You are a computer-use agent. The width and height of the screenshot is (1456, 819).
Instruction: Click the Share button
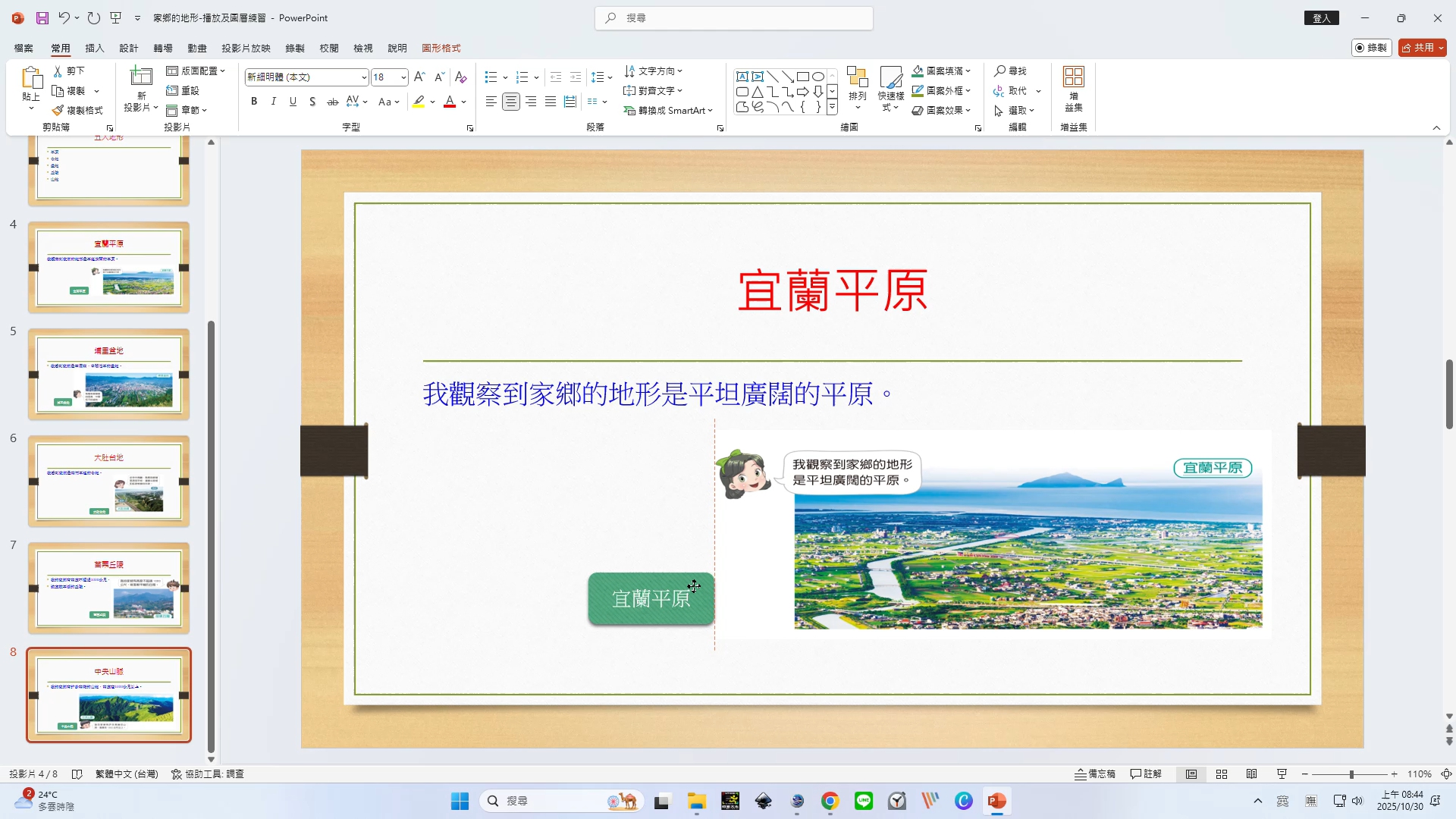point(1418,48)
